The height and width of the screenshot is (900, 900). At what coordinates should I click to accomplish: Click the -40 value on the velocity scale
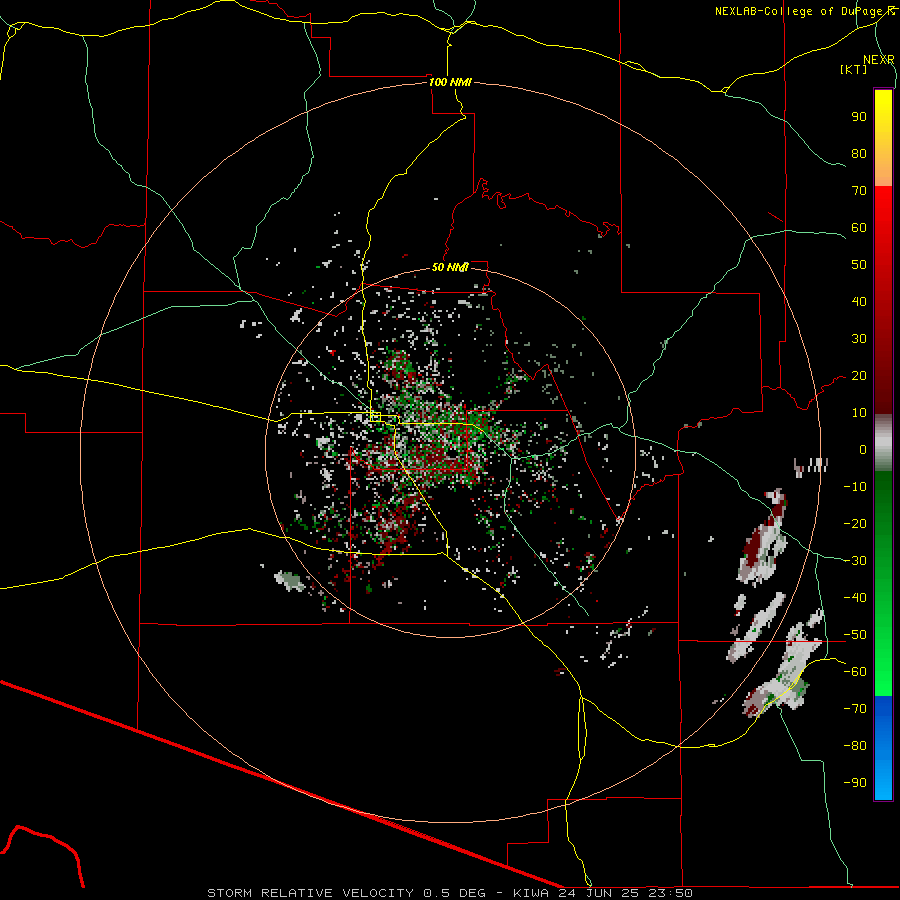tap(855, 598)
